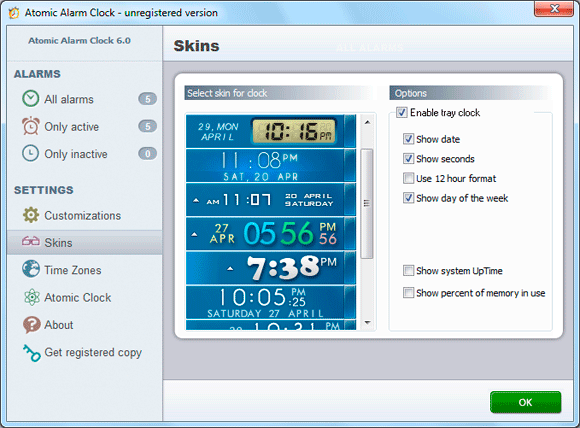Select the colorful 05 56 skin

tap(271, 234)
